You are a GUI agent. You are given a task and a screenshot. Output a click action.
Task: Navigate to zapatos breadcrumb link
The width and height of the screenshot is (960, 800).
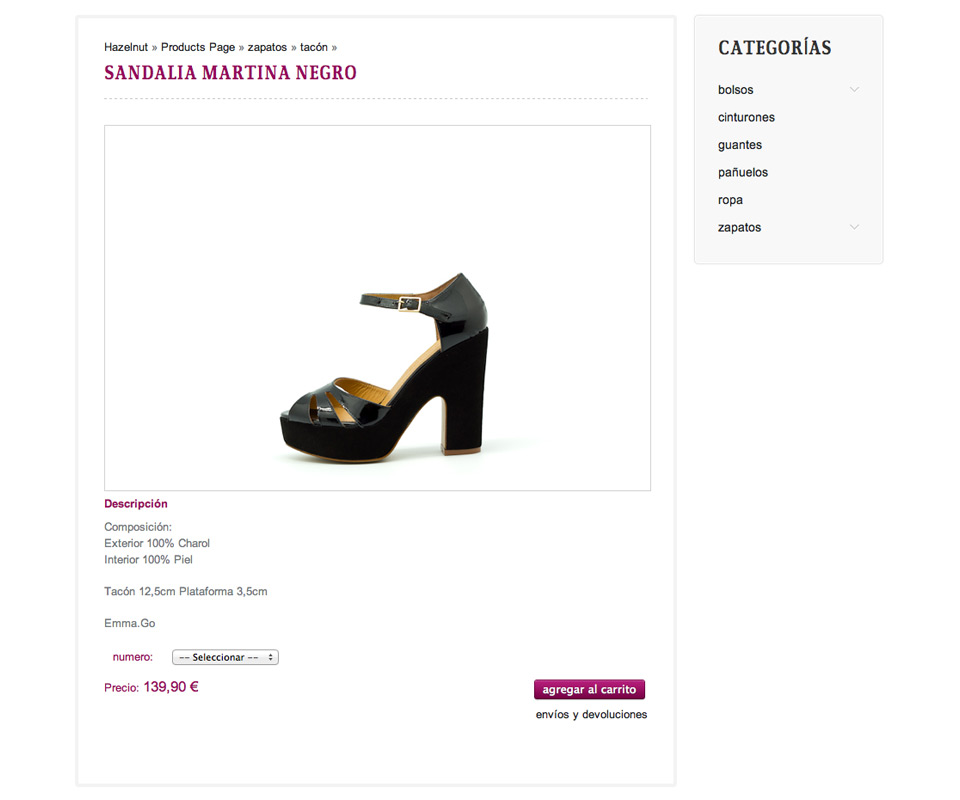click(267, 47)
